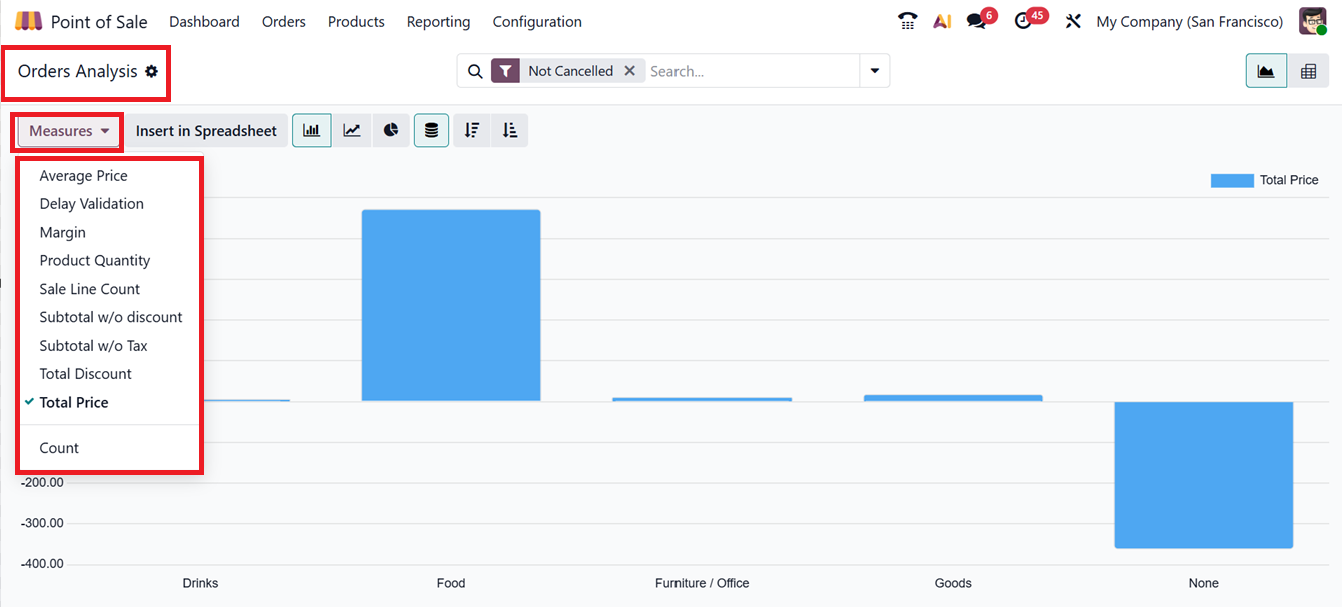
Task: Remove the Not Cancelled filter
Action: point(629,71)
